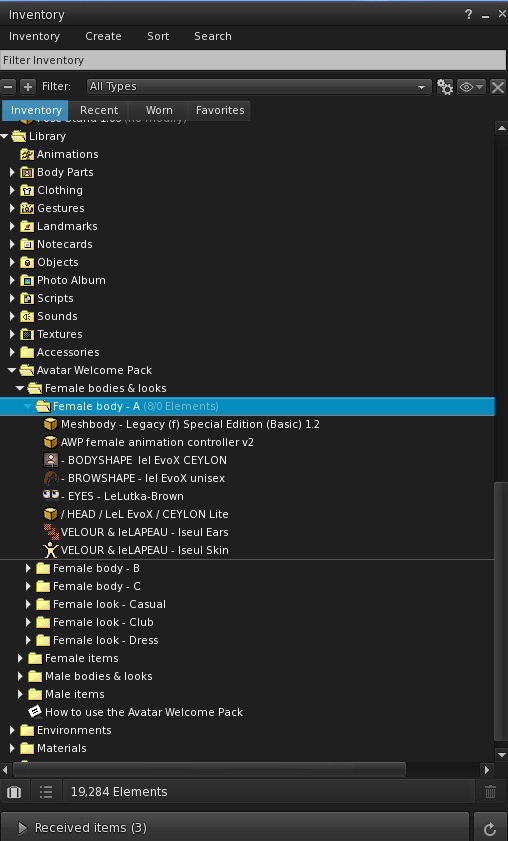Toggle the eye visibility options button
This screenshot has width=508, height=841.
[x=471, y=87]
